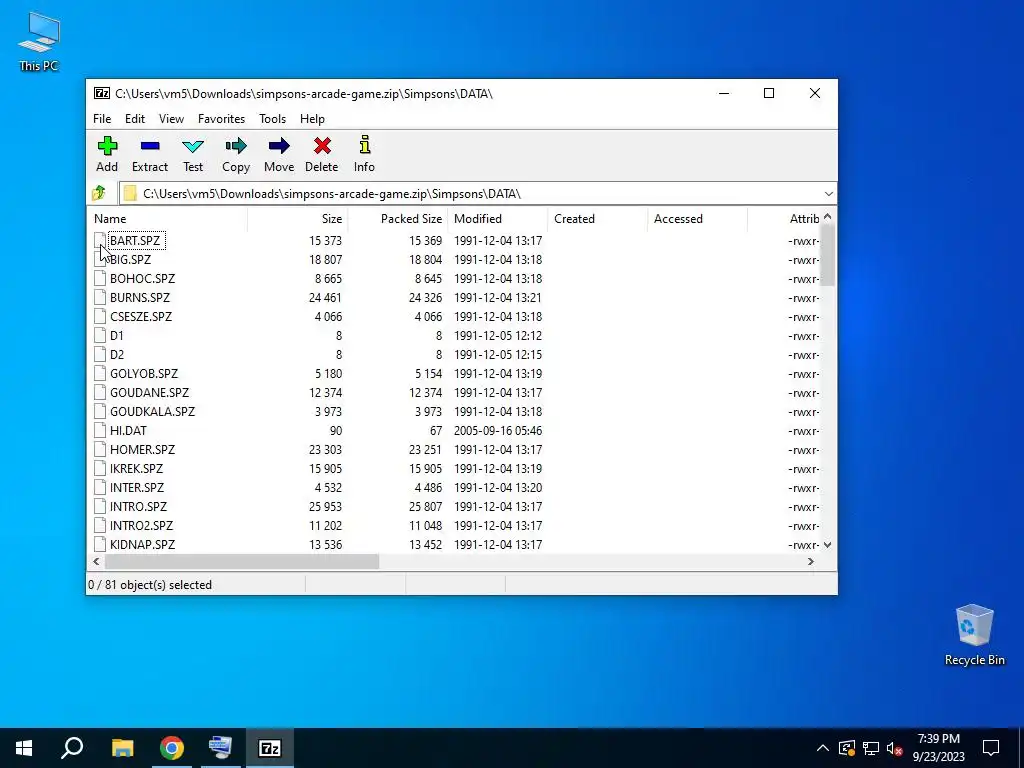The height and width of the screenshot is (768, 1024).
Task: Select the KIDNAP.SPZ file
Action: click(x=142, y=544)
